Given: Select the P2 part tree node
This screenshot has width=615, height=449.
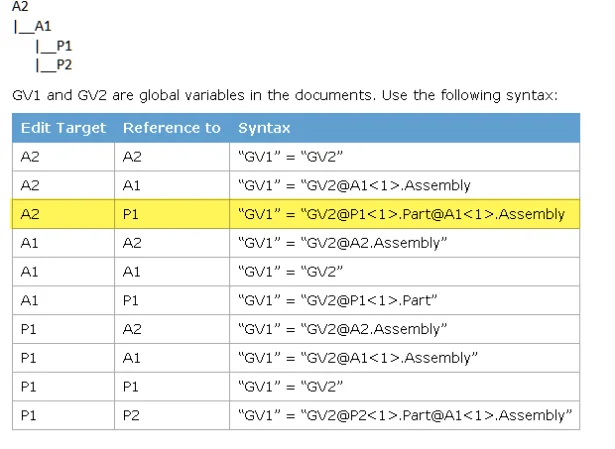Looking at the screenshot, I should 62,65.
